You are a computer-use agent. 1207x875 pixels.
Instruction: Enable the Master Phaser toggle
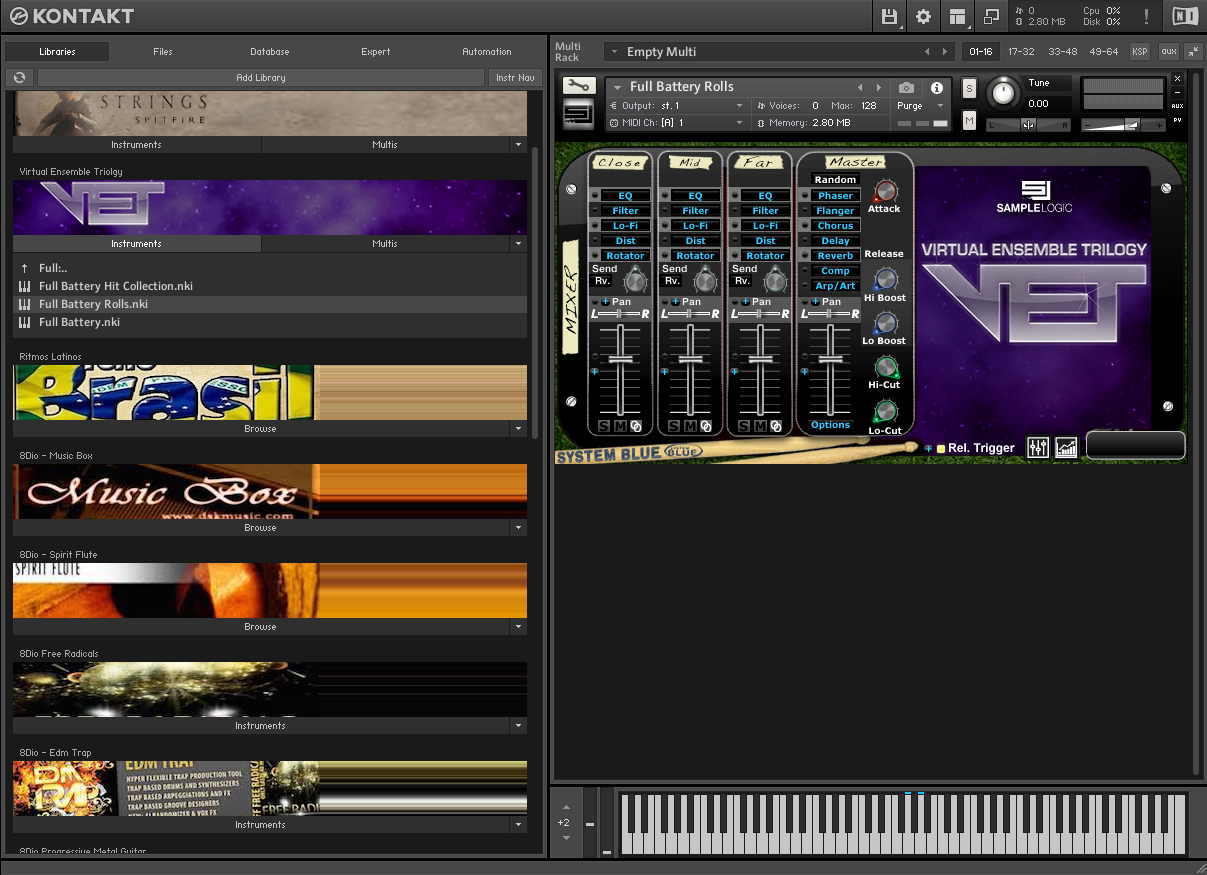tap(805, 196)
